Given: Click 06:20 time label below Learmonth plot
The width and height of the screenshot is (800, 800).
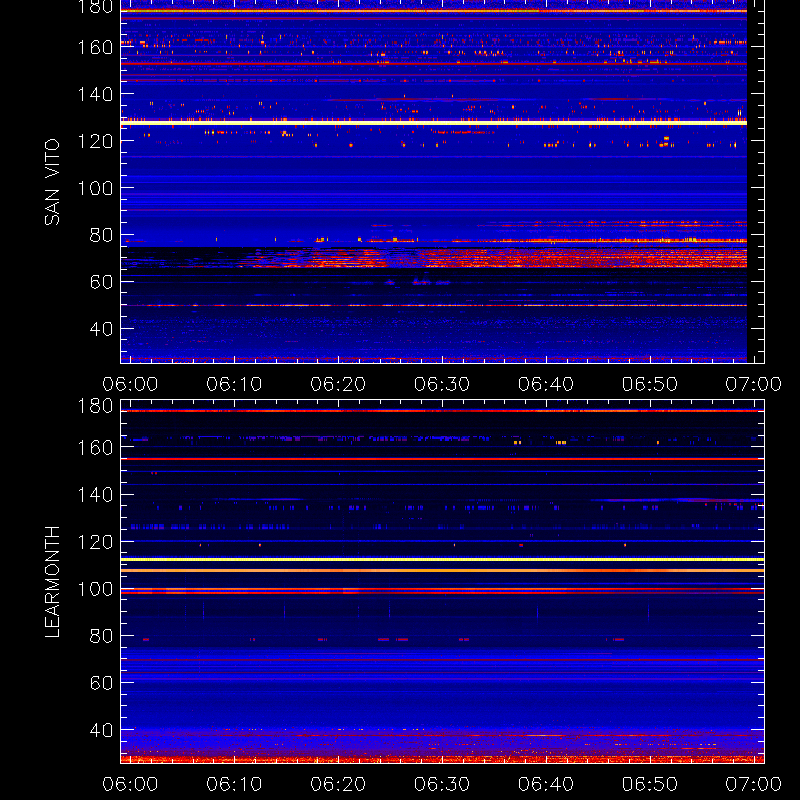Looking at the screenshot, I should point(338,784).
